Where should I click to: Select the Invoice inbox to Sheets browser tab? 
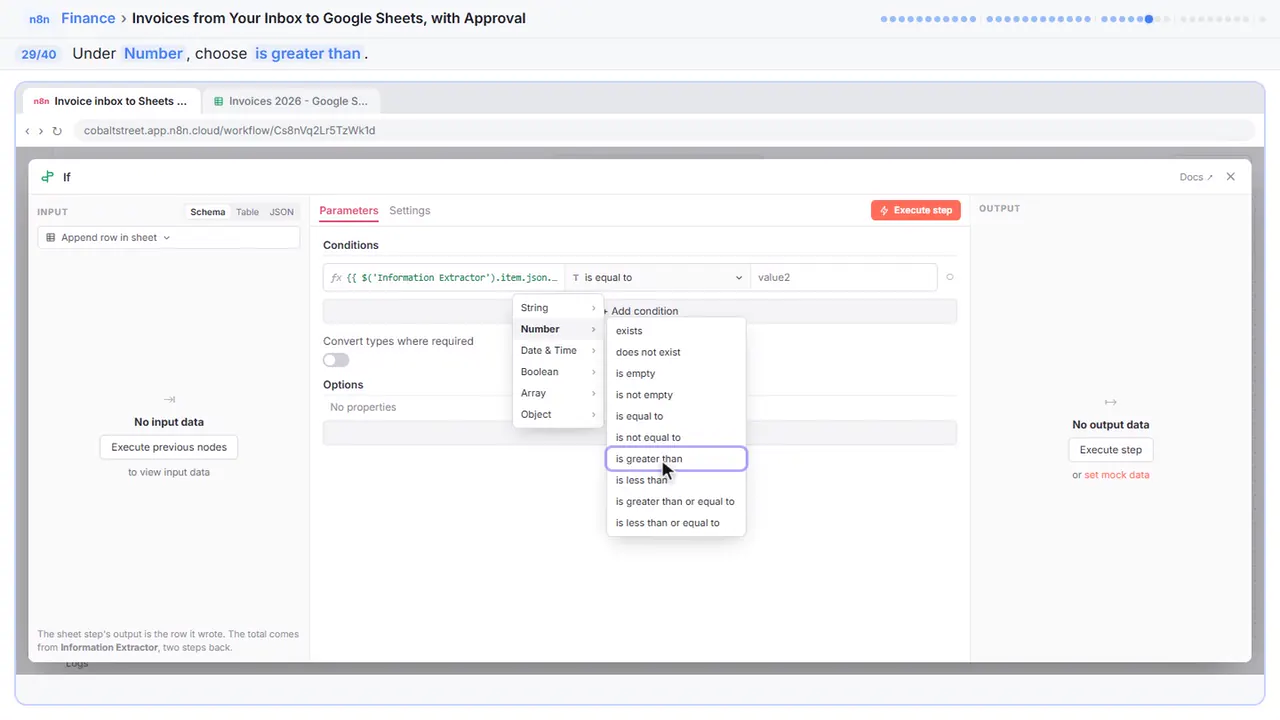[111, 101]
